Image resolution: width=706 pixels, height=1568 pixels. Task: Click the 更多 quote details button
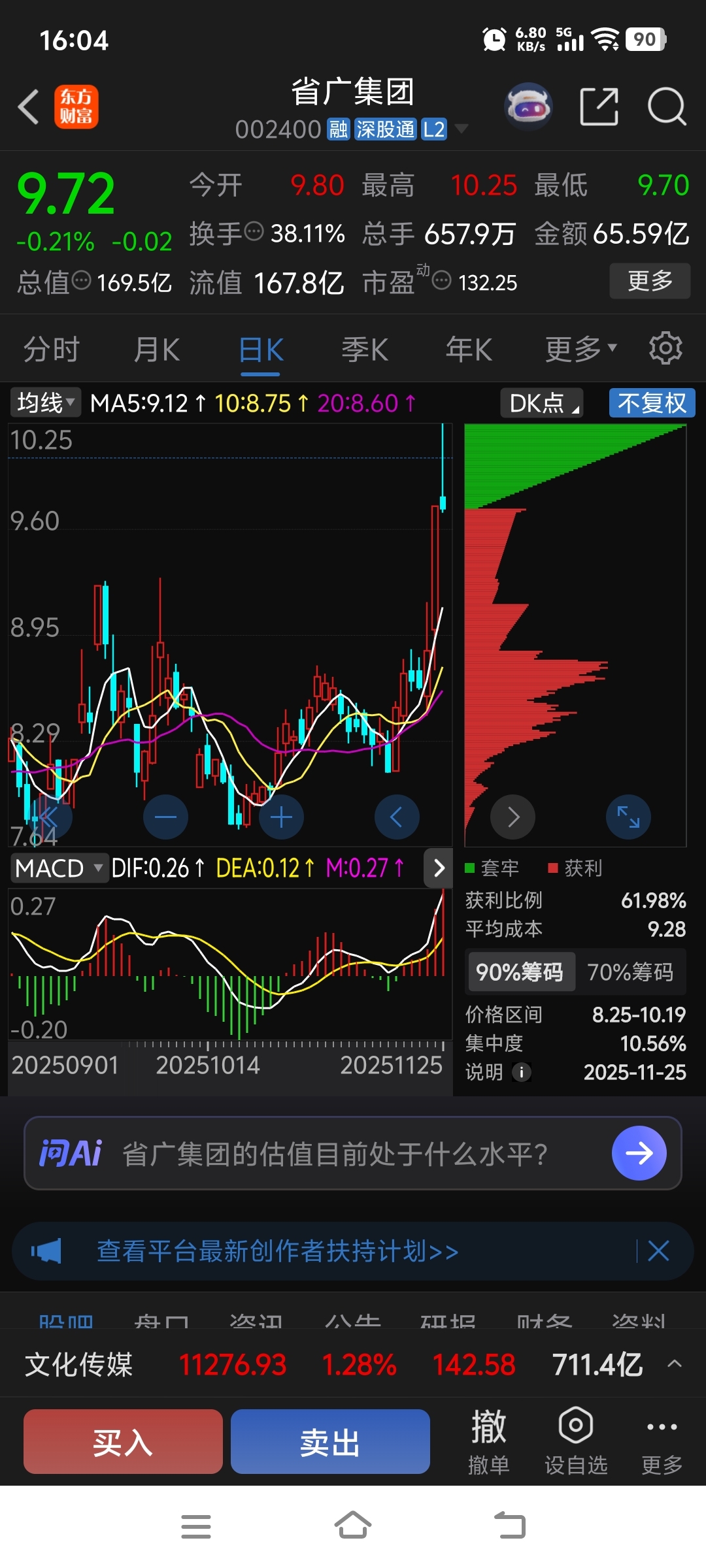[650, 281]
